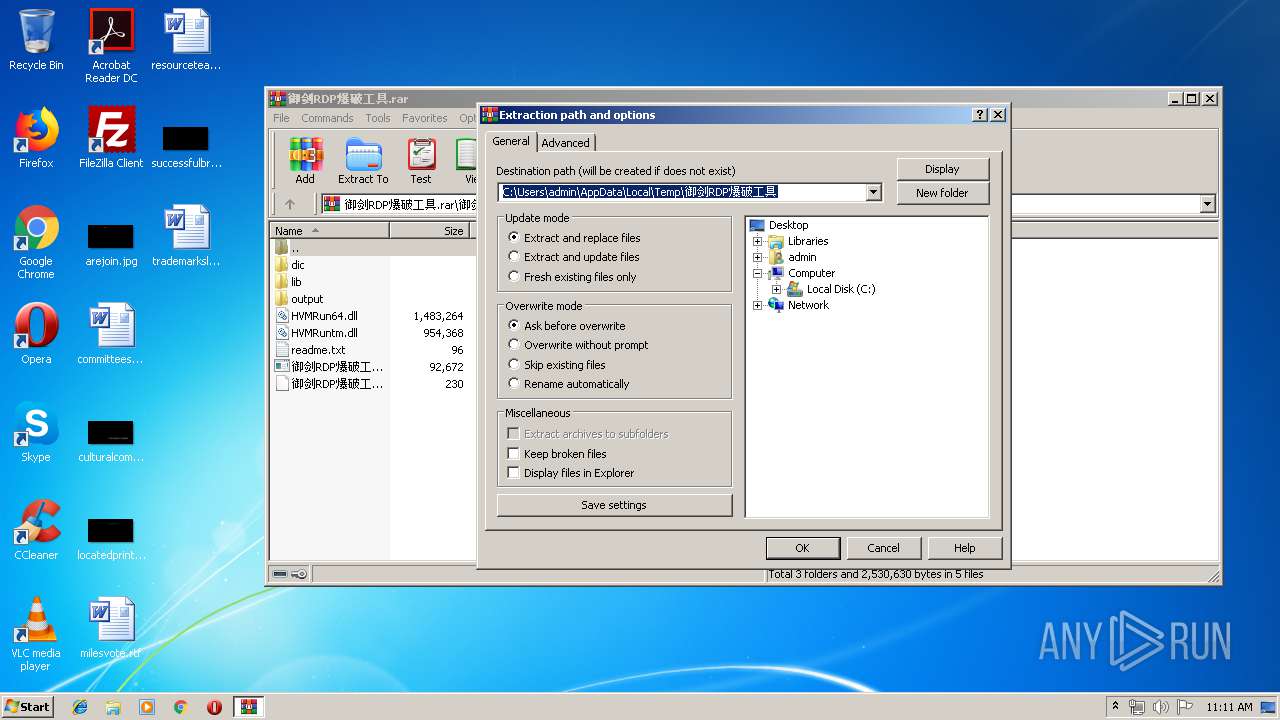This screenshot has height=720, width=1280.
Task: Open the File menu in WinRAR
Action: coord(282,118)
